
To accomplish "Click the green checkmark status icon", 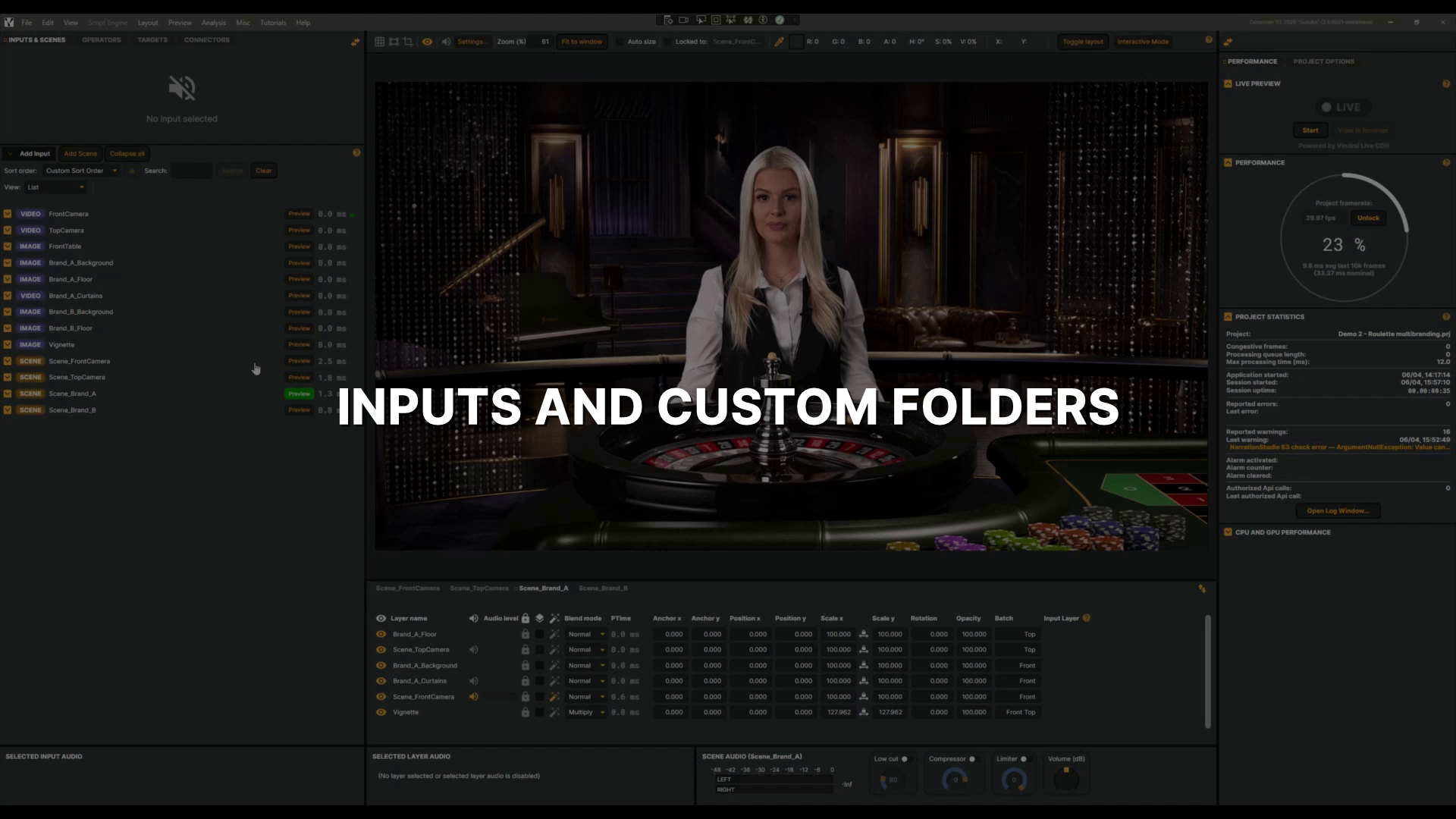I will (780, 20).
